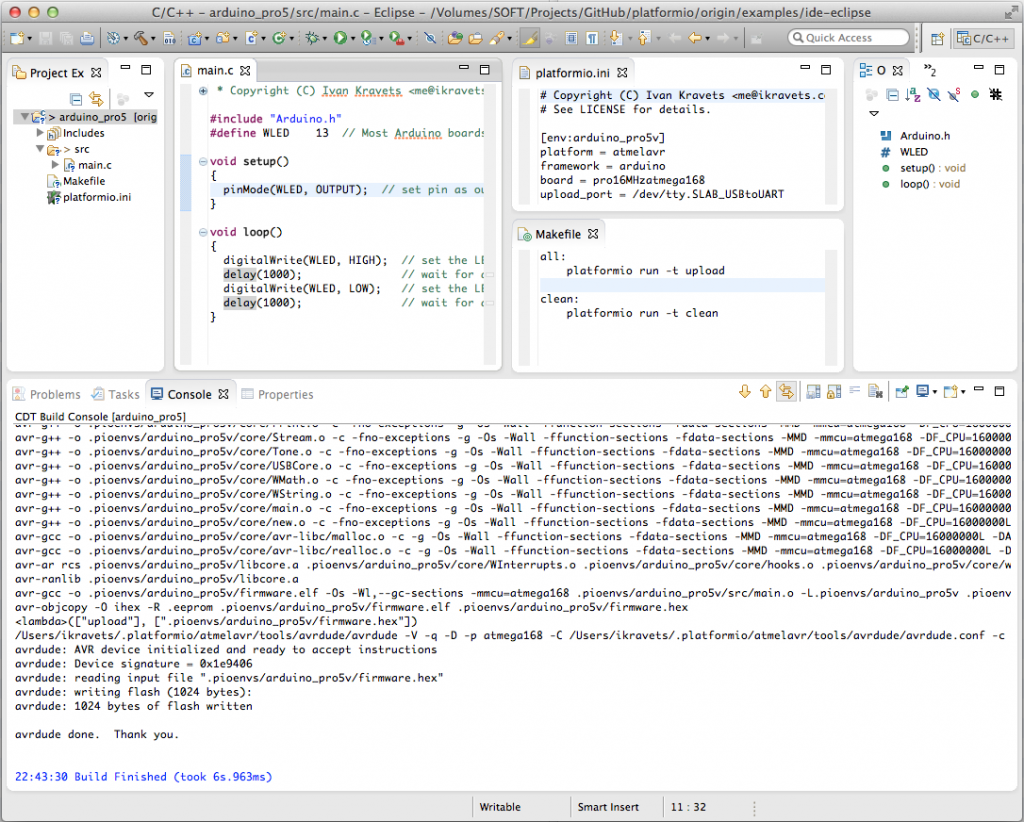Toggle Pin Console button
1024x822 pixels.
[902, 392]
